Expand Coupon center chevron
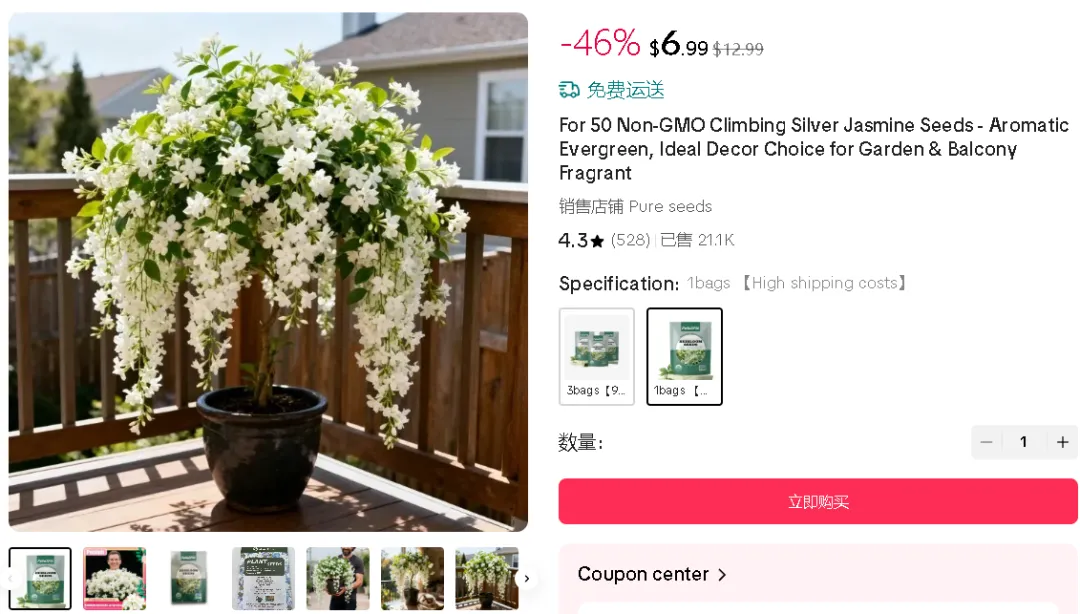The image size is (1080, 614). (722, 575)
